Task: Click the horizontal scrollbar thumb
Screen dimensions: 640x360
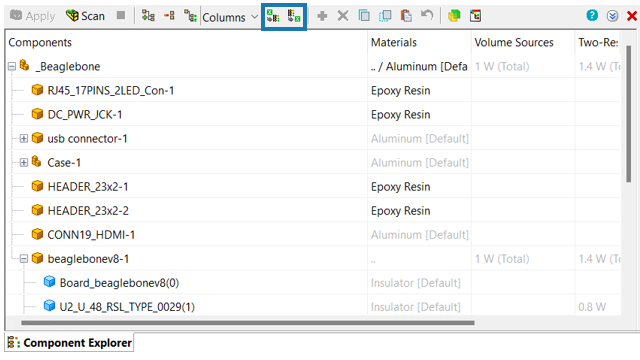Action: pyautogui.click(x=248, y=323)
